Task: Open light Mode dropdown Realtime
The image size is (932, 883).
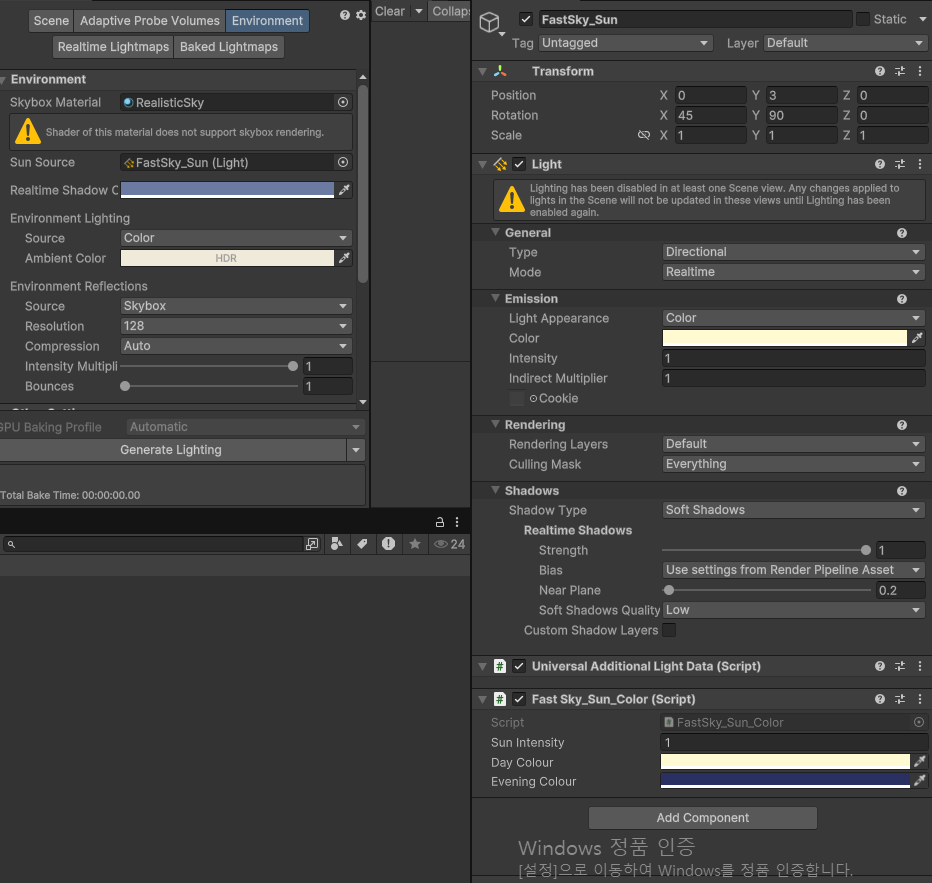Action: [x=793, y=272]
